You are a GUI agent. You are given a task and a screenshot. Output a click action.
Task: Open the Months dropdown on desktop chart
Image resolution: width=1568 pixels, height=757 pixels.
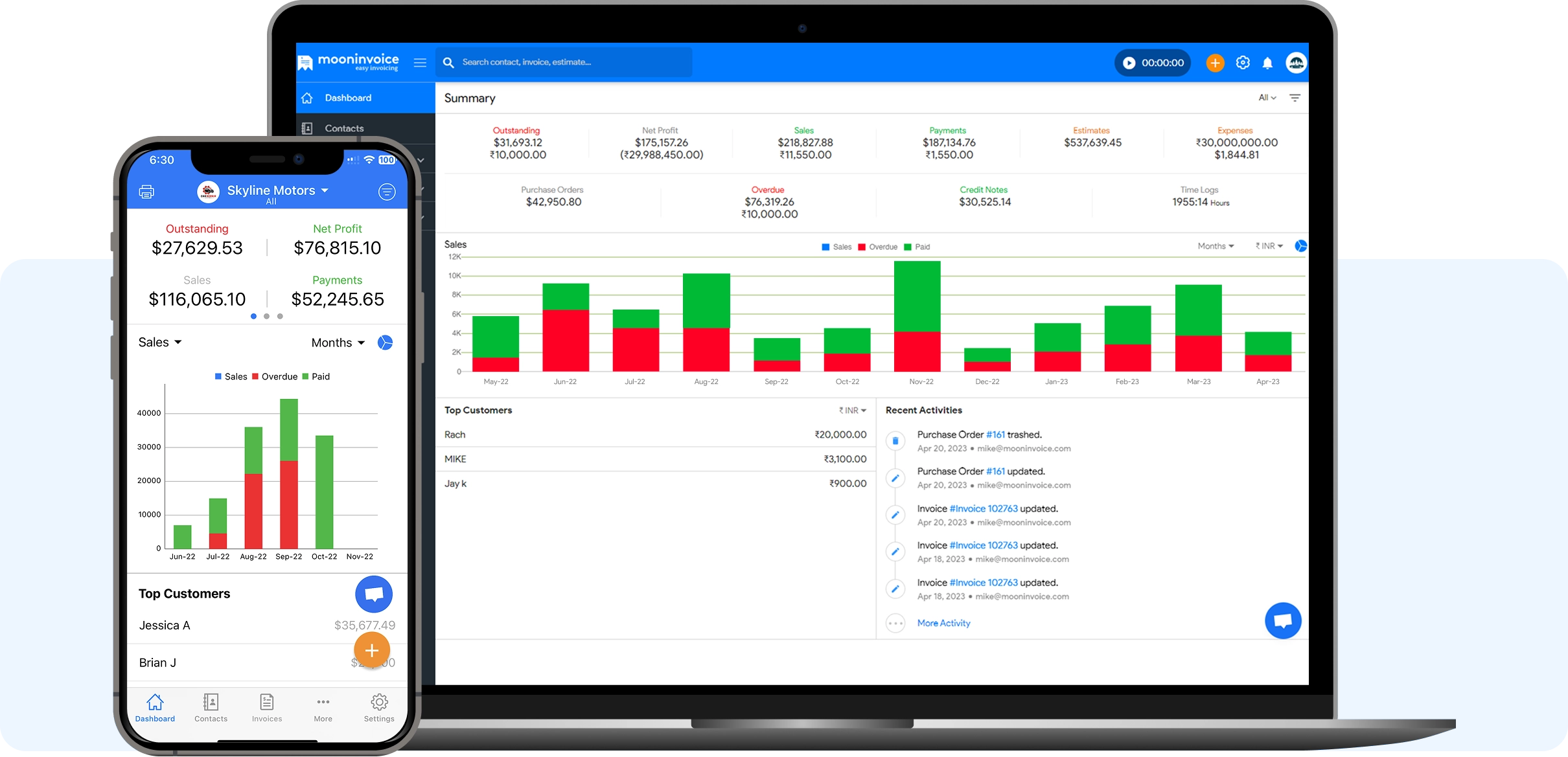[x=1216, y=246]
